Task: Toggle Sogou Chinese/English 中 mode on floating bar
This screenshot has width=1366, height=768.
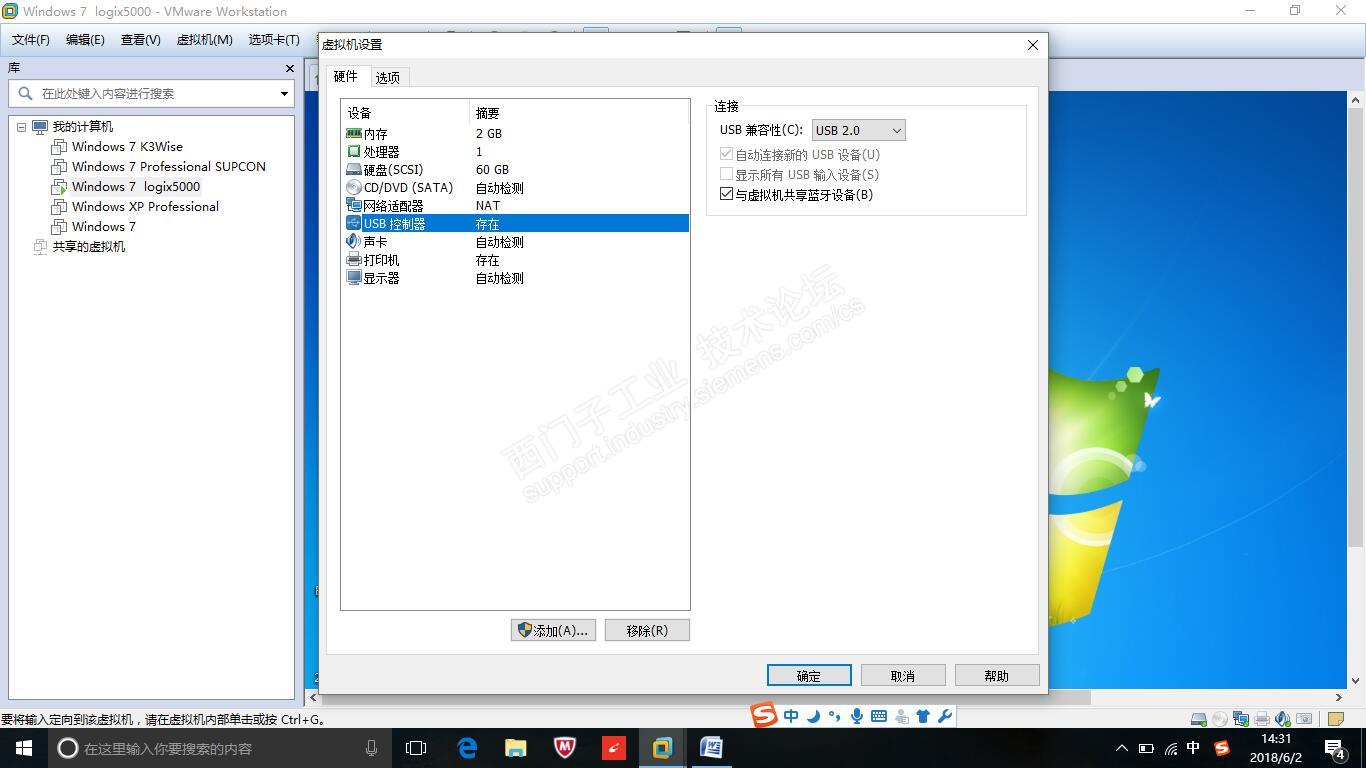Action: pos(791,716)
